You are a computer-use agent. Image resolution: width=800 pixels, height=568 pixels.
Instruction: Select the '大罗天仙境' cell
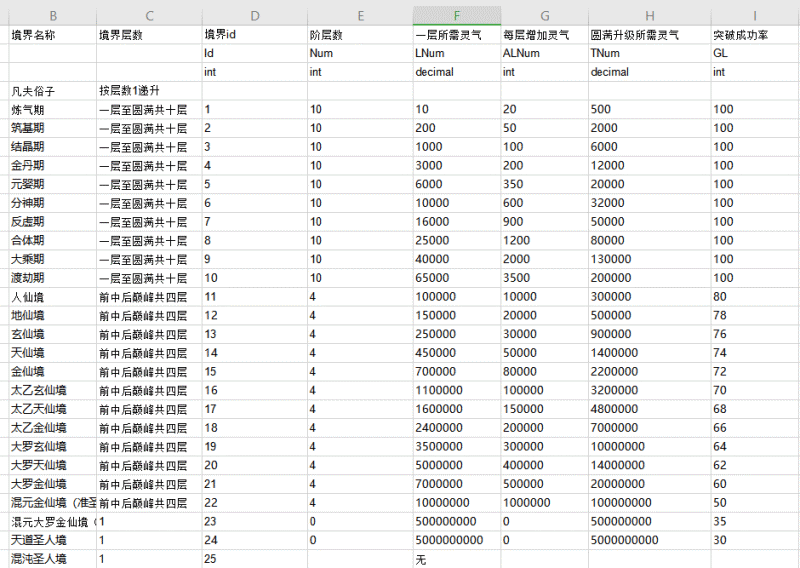click(x=53, y=465)
